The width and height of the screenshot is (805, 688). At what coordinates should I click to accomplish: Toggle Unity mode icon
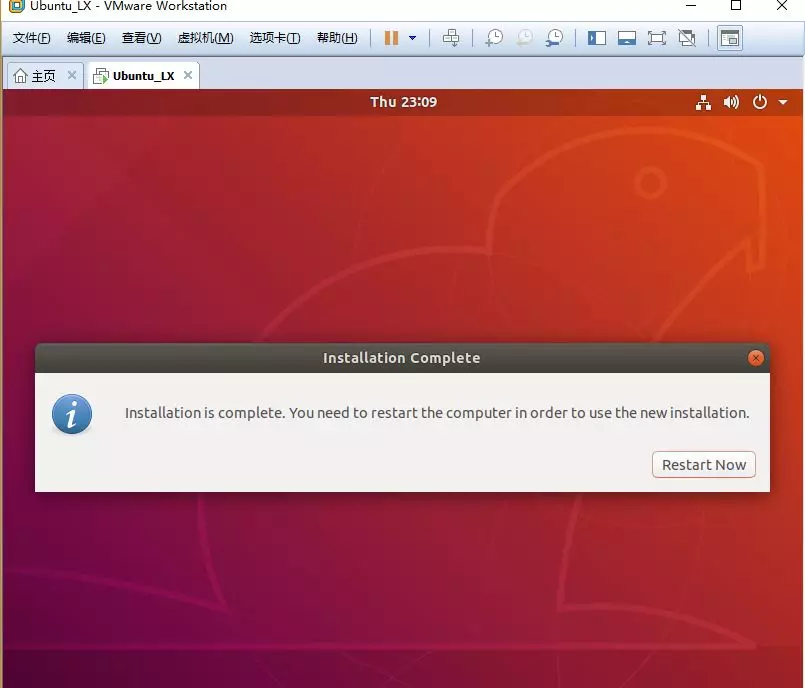point(687,38)
